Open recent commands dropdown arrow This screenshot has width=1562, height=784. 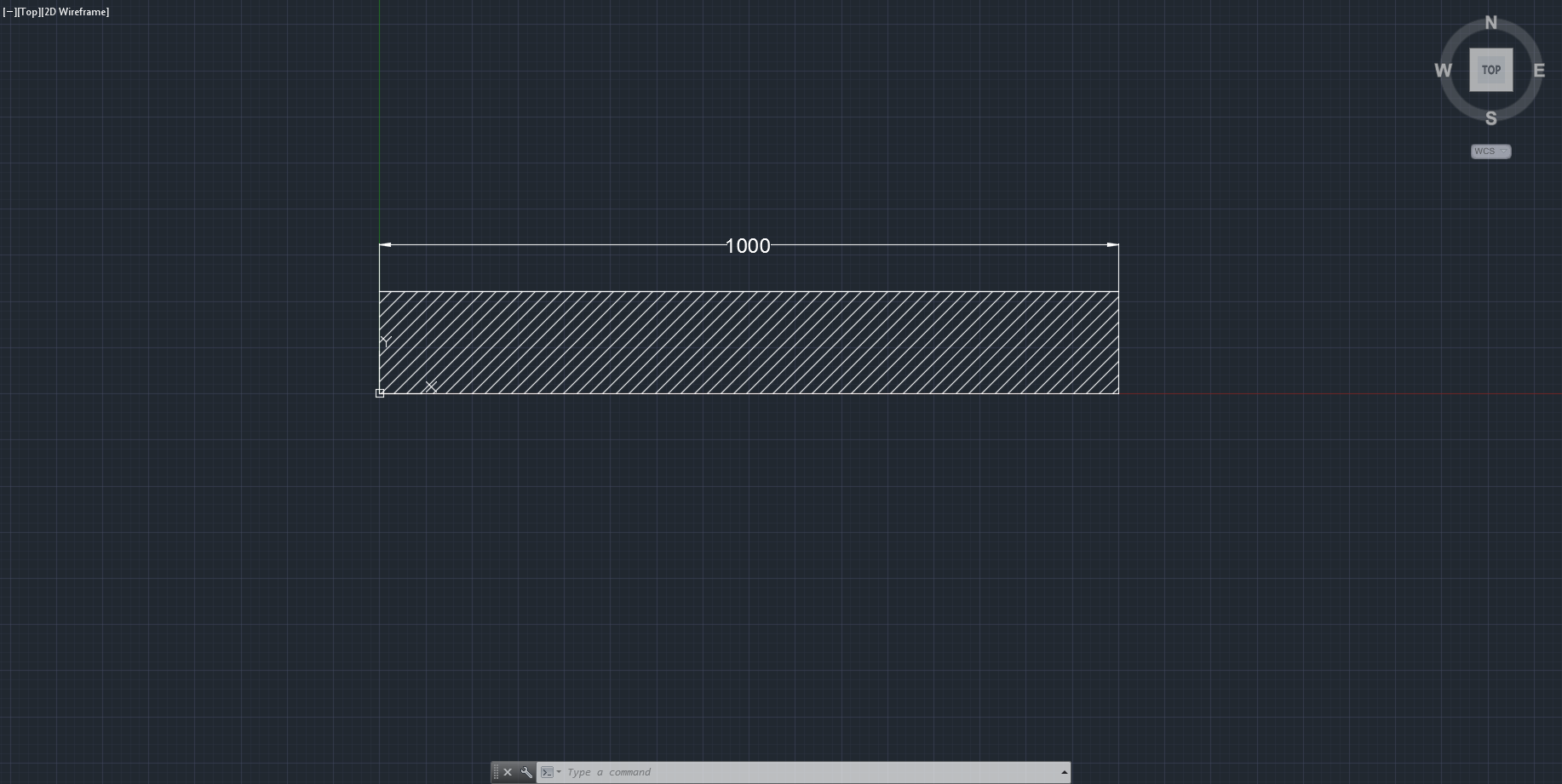click(559, 772)
